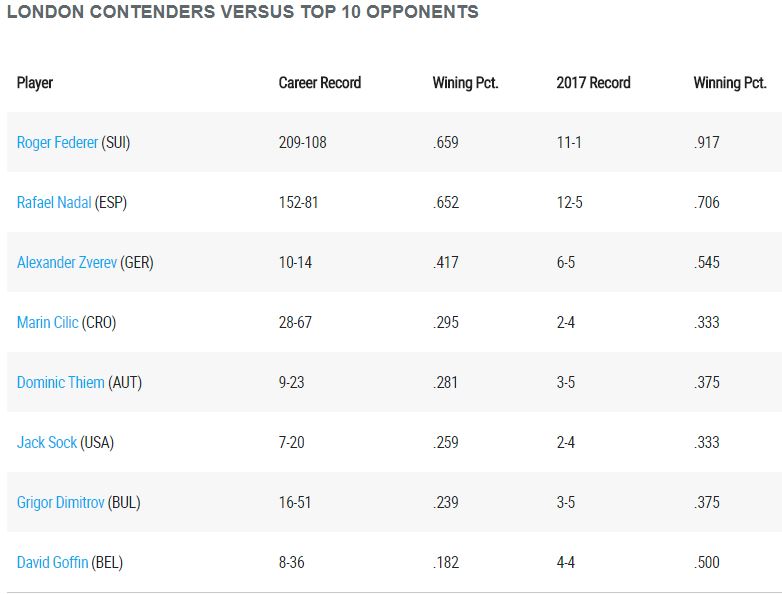Click Goffin's .500 winning percentage cell
782x594 pixels.
pos(706,563)
